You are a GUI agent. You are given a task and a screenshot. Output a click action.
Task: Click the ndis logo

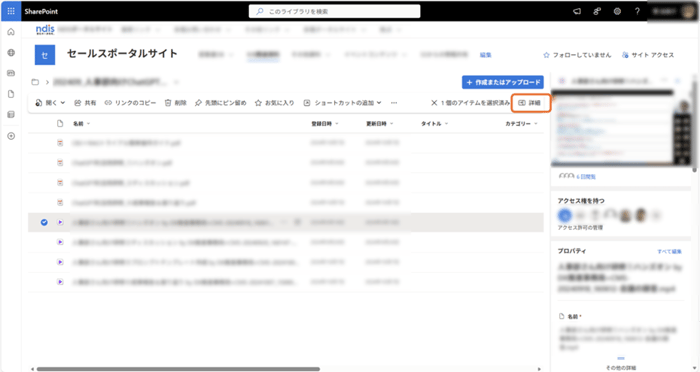pos(45,30)
